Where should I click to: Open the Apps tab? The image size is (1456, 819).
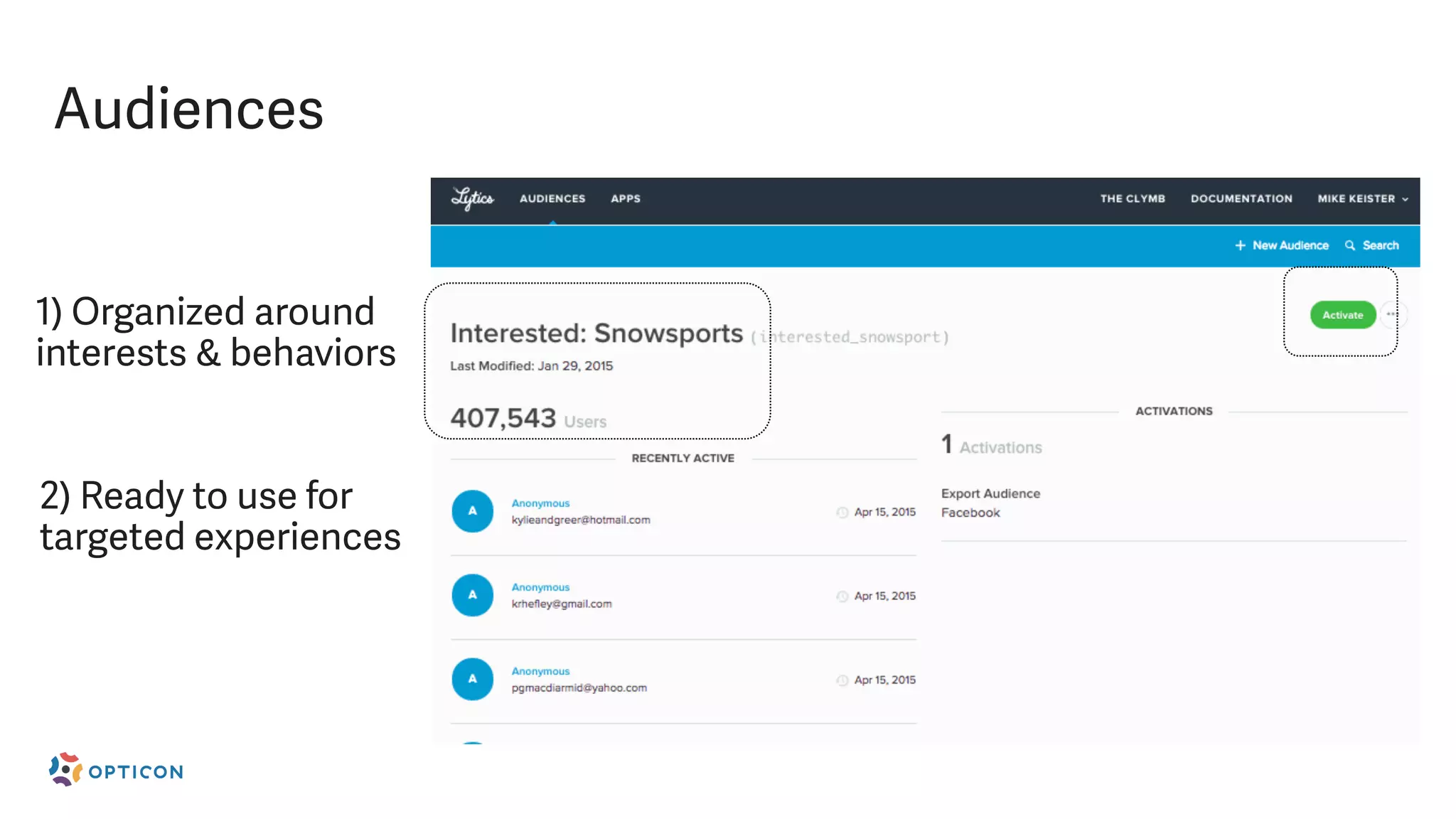click(626, 199)
